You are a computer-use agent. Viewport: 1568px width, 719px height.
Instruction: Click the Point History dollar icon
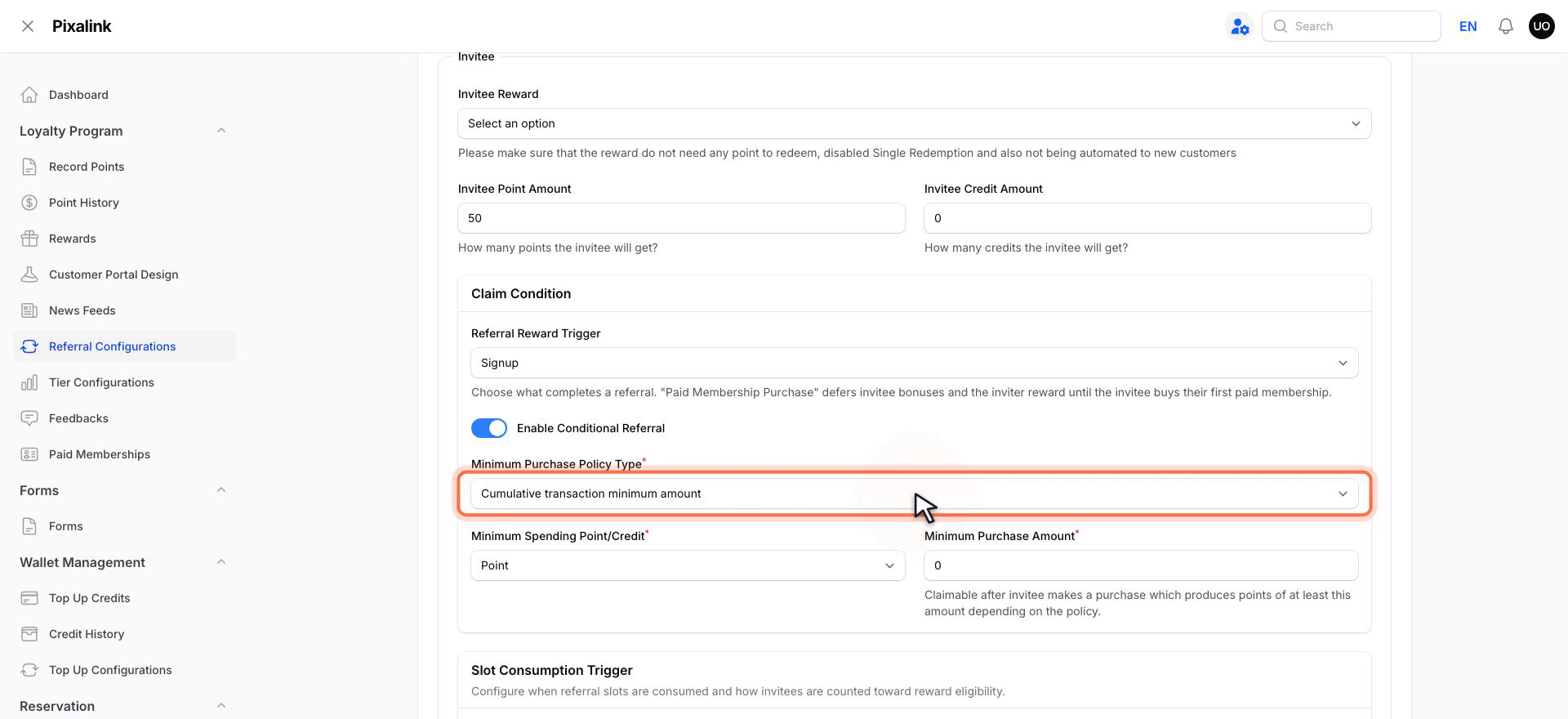tap(29, 203)
